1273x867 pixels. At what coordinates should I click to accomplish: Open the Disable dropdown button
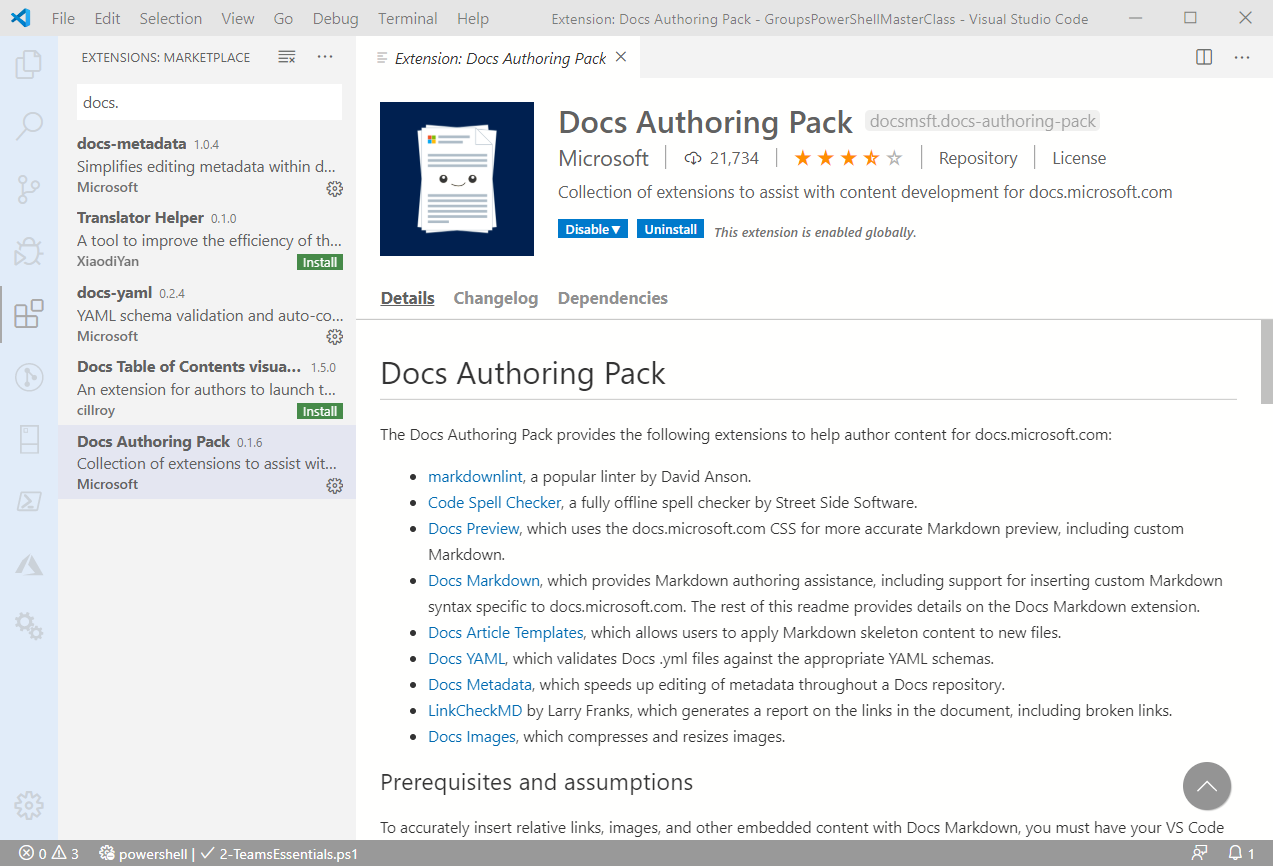click(593, 229)
